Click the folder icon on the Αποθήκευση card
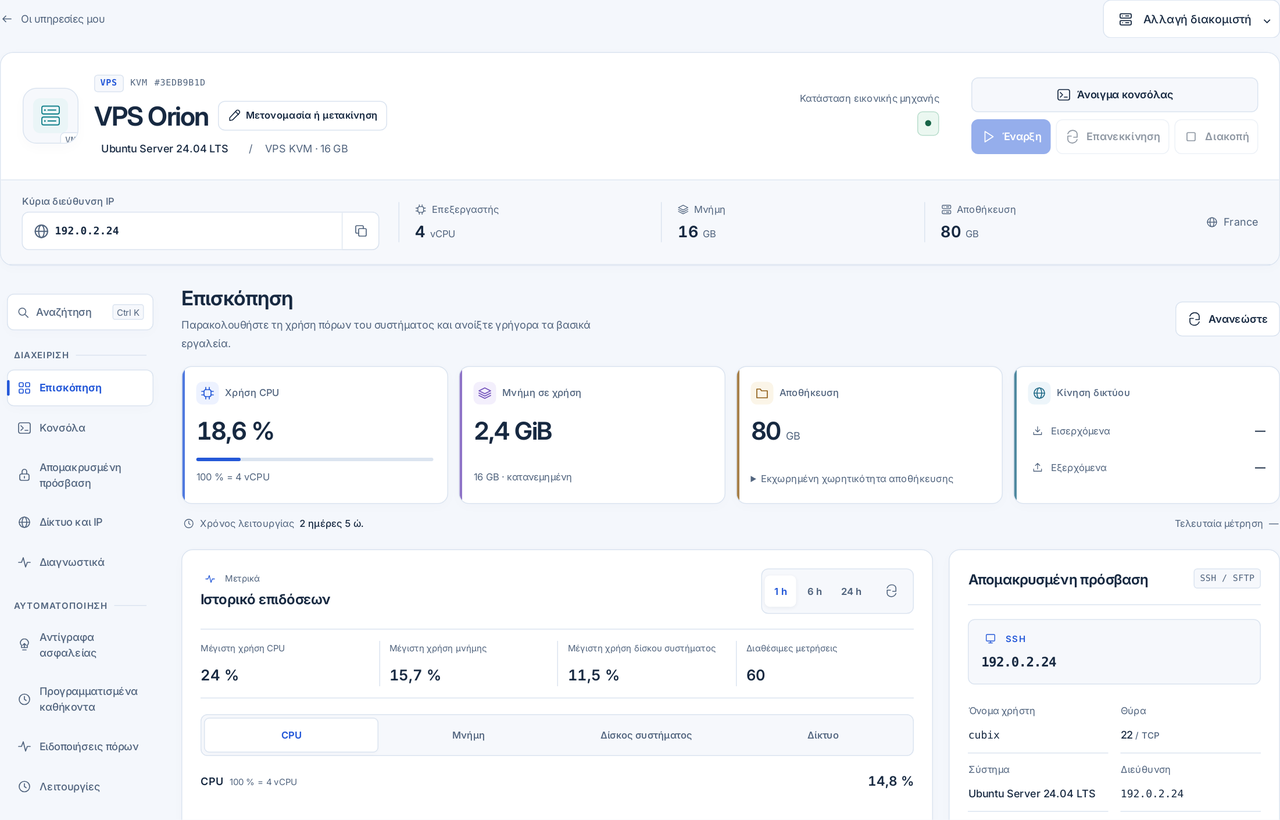1280x820 pixels. (762, 393)
